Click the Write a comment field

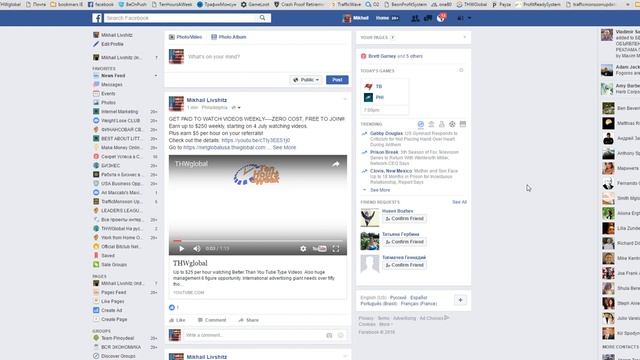(x=253, y=335)
